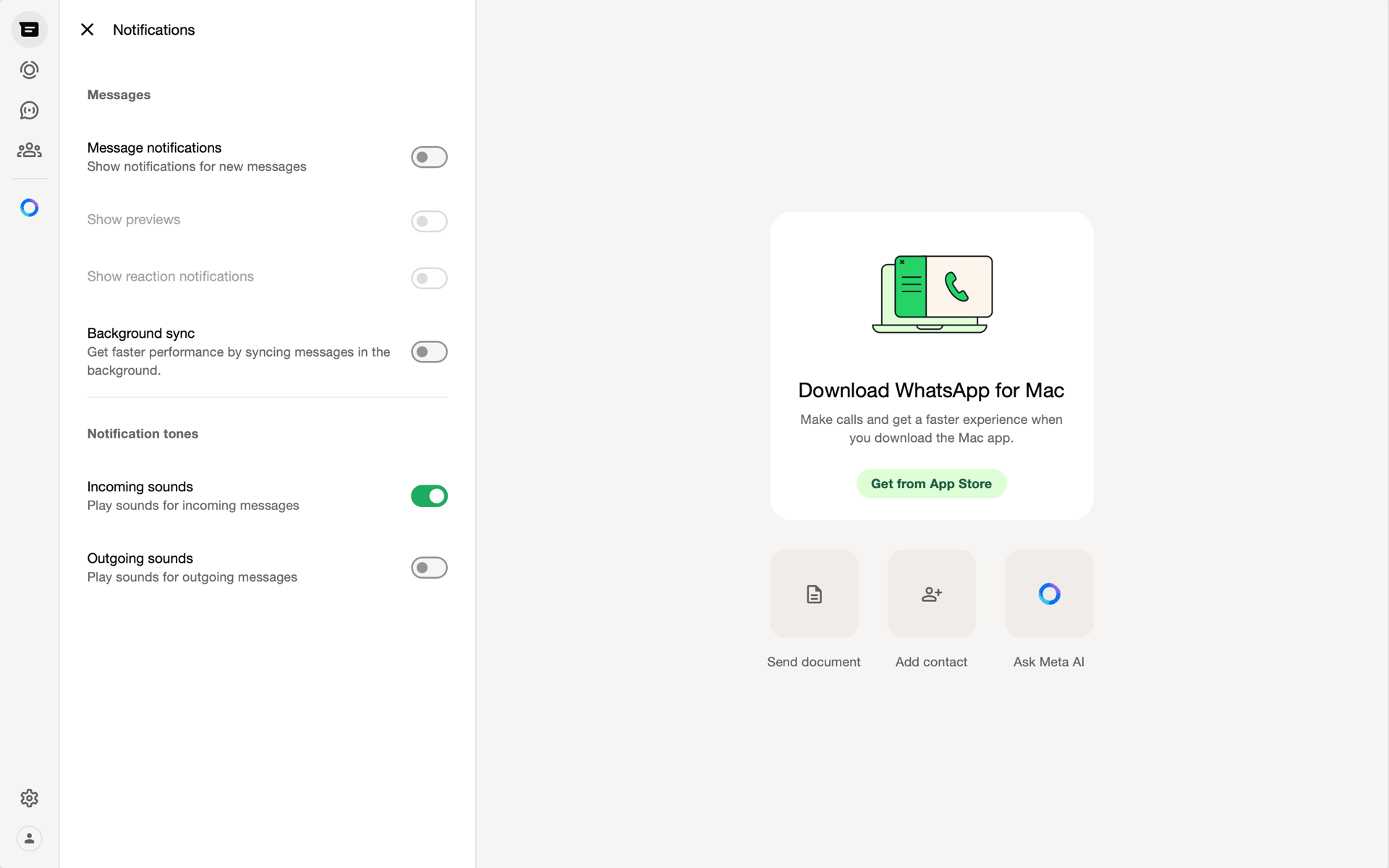The width and height of the screenshot is (1389, 868).
Task: Click the Add contact label
Action: pos(931,662)
